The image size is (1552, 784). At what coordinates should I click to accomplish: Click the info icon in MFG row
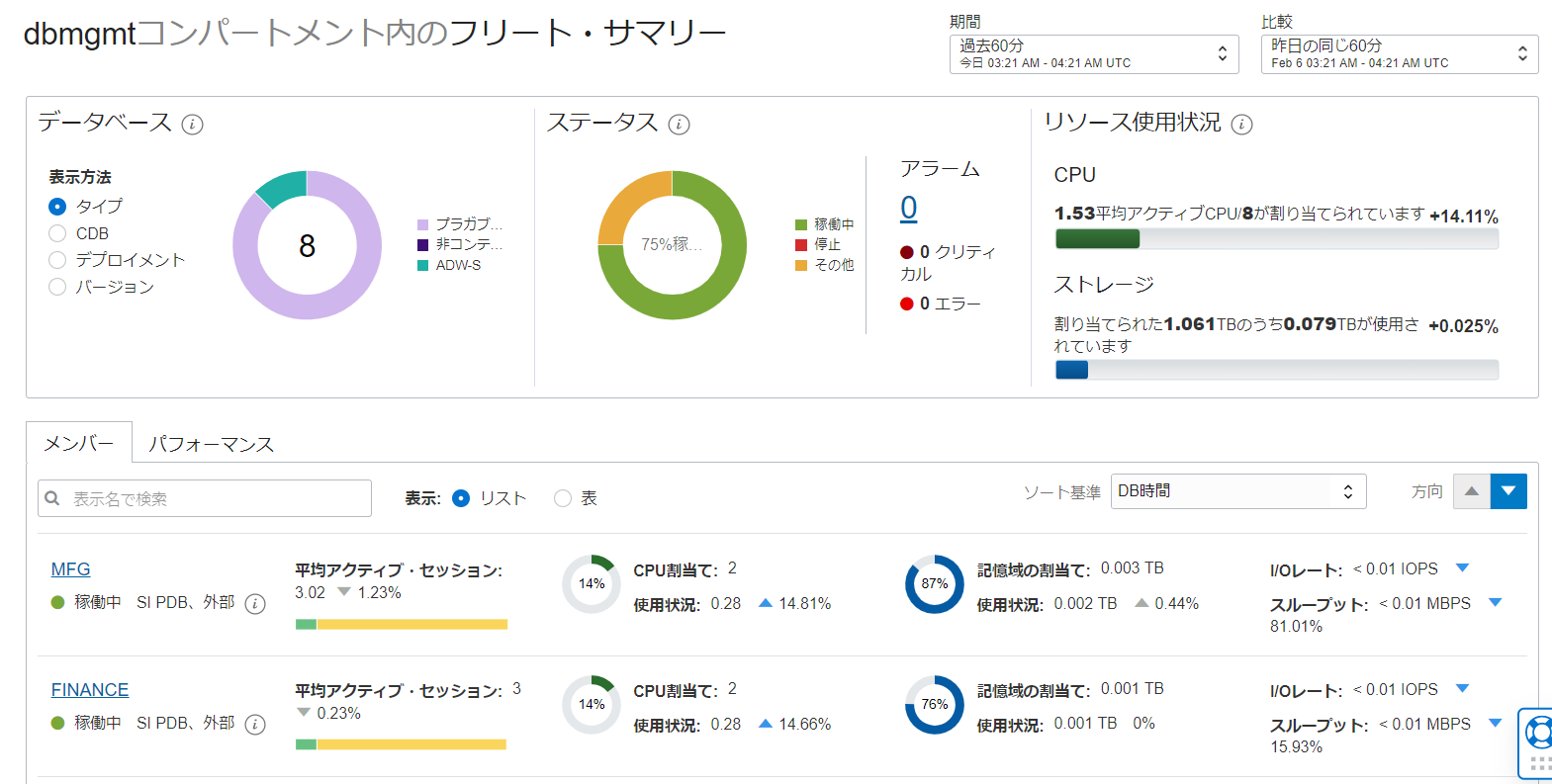[255, 604]
